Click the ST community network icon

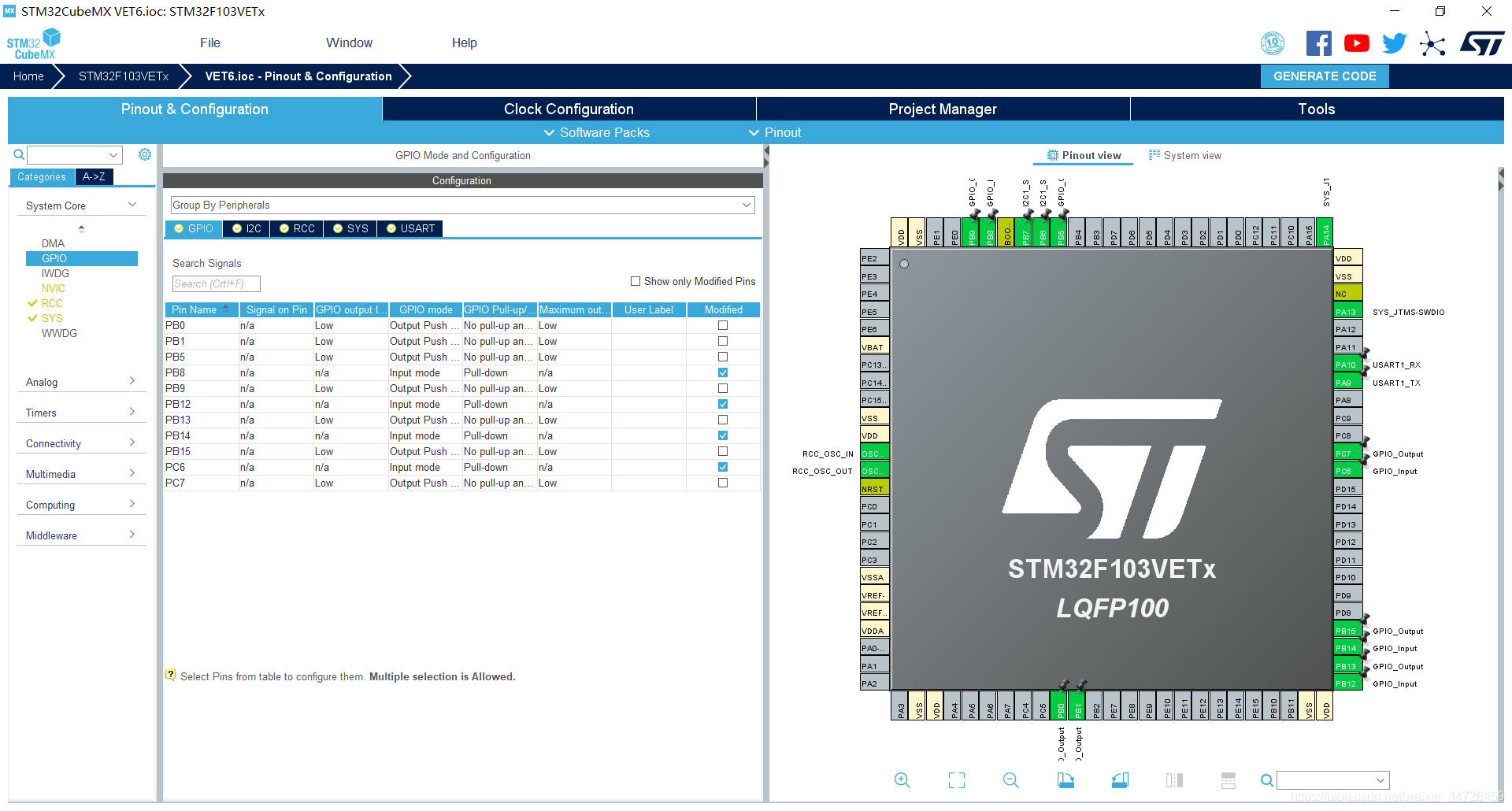(1432, 43)
